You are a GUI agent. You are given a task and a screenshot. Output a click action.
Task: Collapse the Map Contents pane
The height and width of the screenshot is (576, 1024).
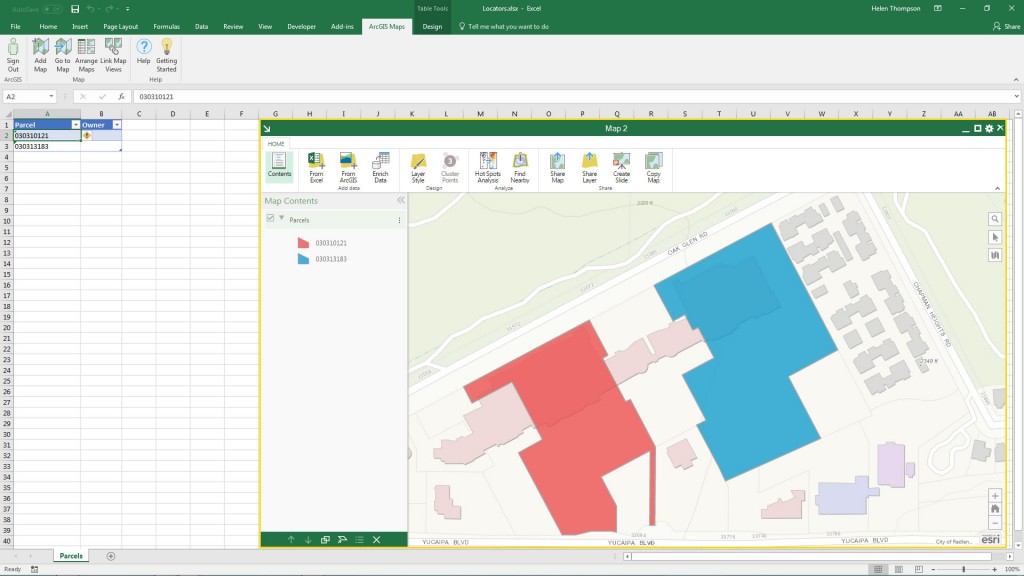pos(400,200)
